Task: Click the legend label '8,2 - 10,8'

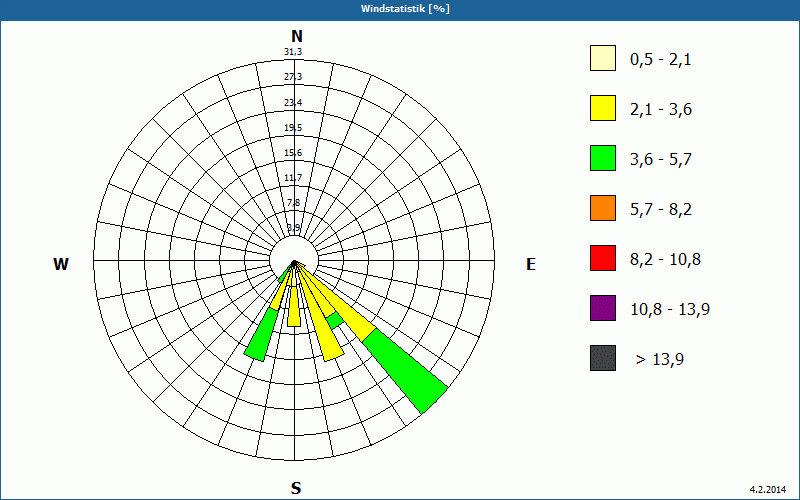Action: pos(666,260)
